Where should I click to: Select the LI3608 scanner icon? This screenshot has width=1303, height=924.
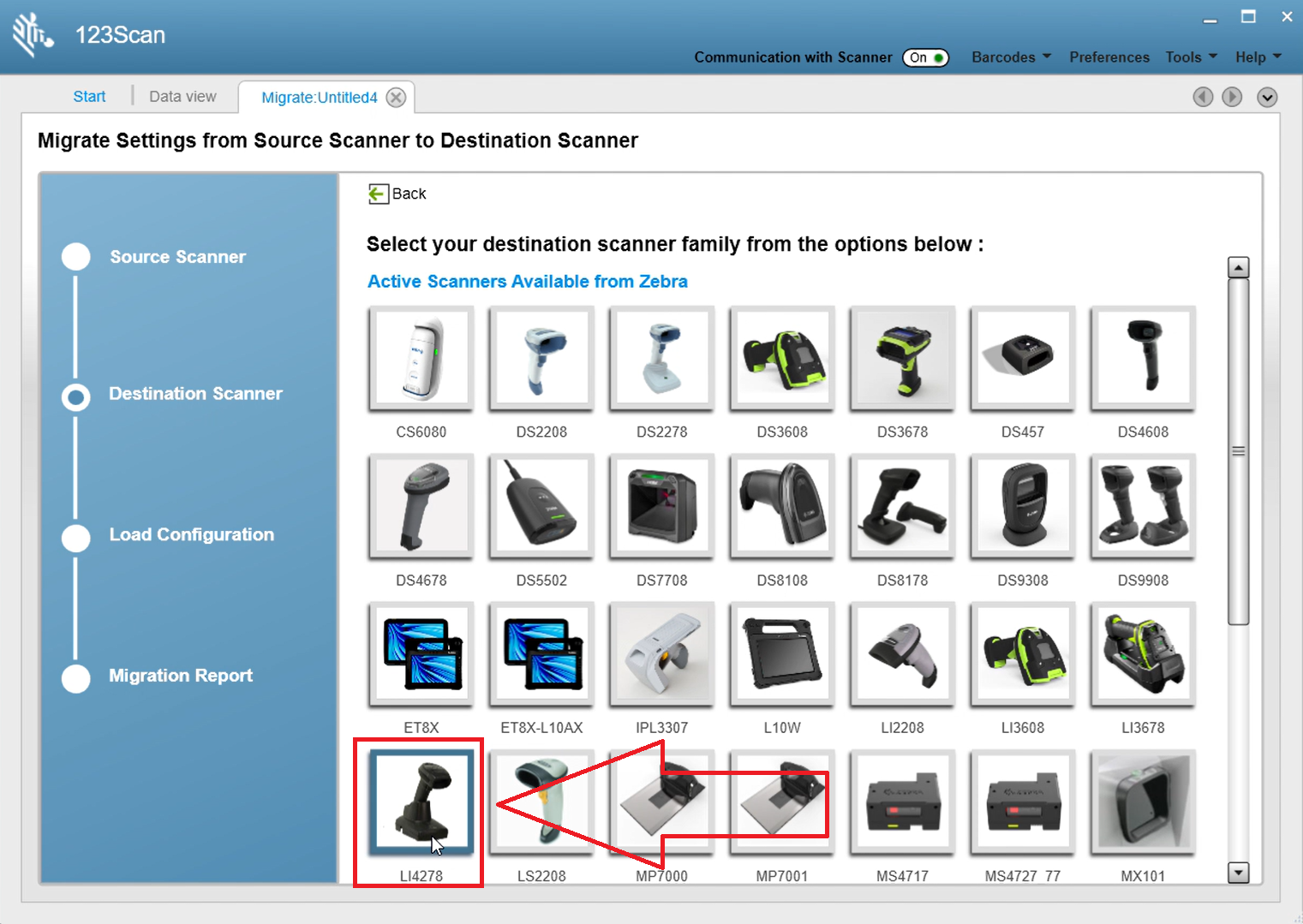click(x=1023, y=654)
